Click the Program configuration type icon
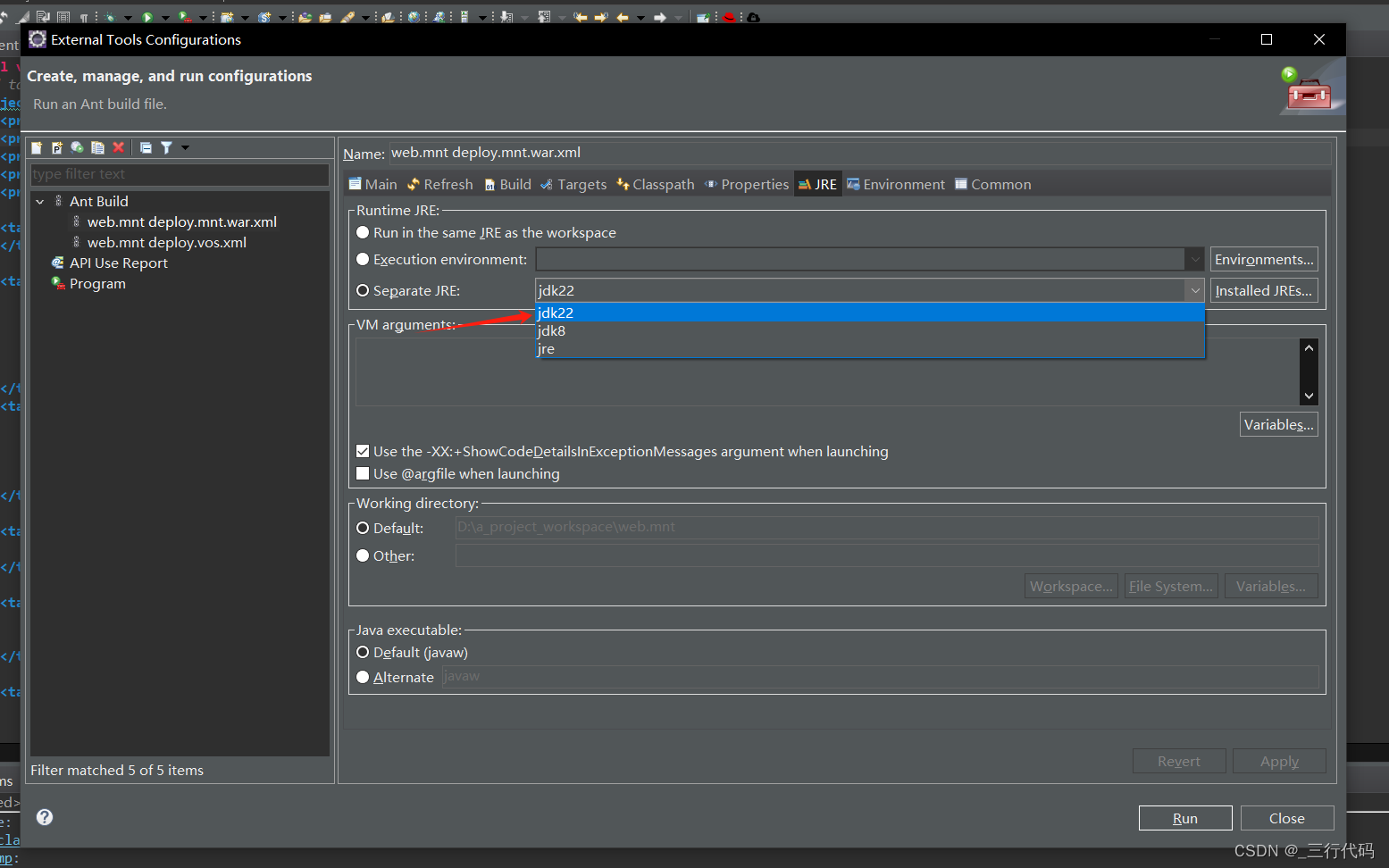 [58, 283]
